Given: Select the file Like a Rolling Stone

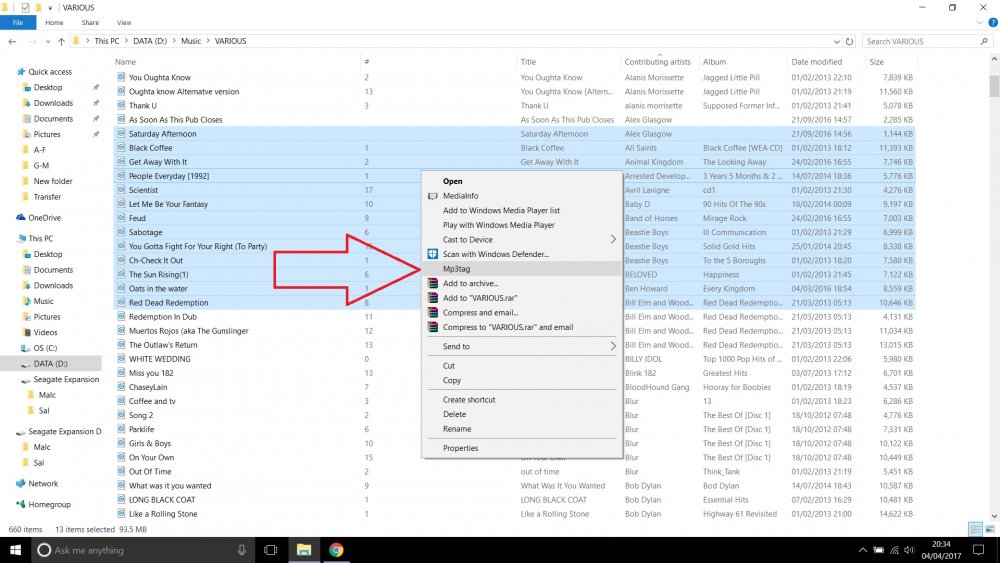Looking at the screenshot, I should [x=163, y=514].
